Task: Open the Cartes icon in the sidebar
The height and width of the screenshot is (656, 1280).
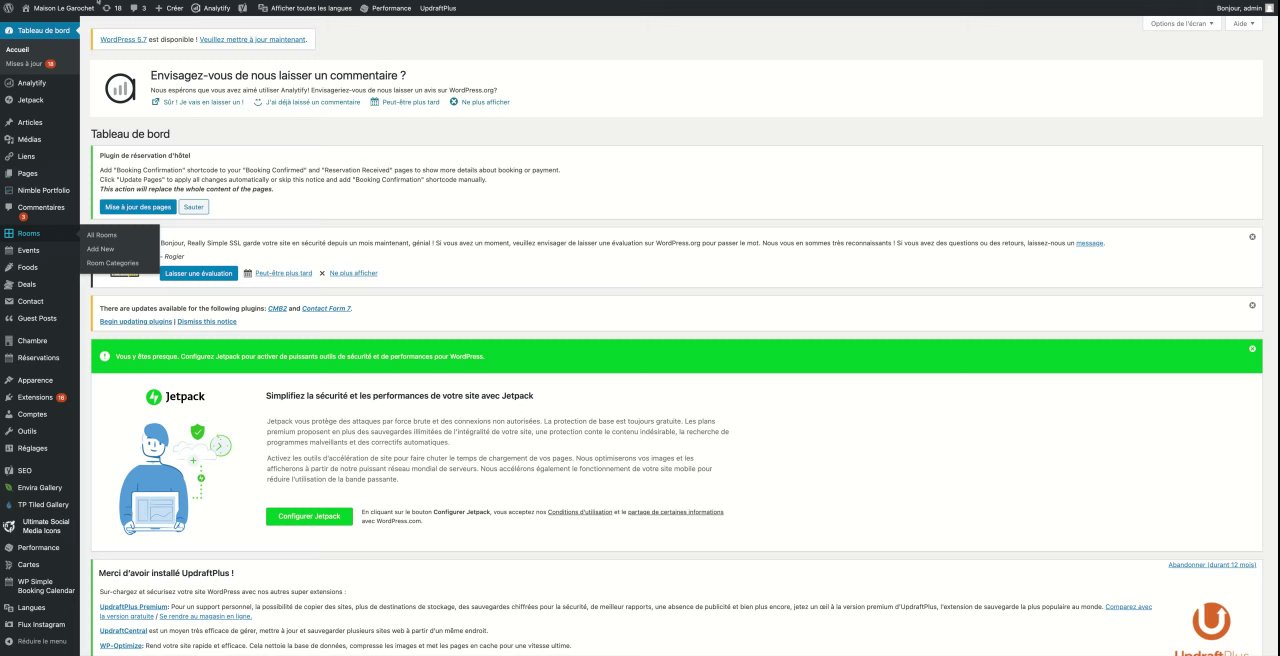Action: tap(9, 564)
